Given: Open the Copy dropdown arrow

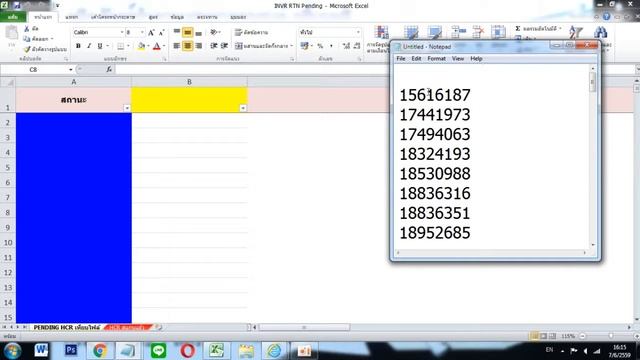Looking at the screenshot, I should click(52, 39).
